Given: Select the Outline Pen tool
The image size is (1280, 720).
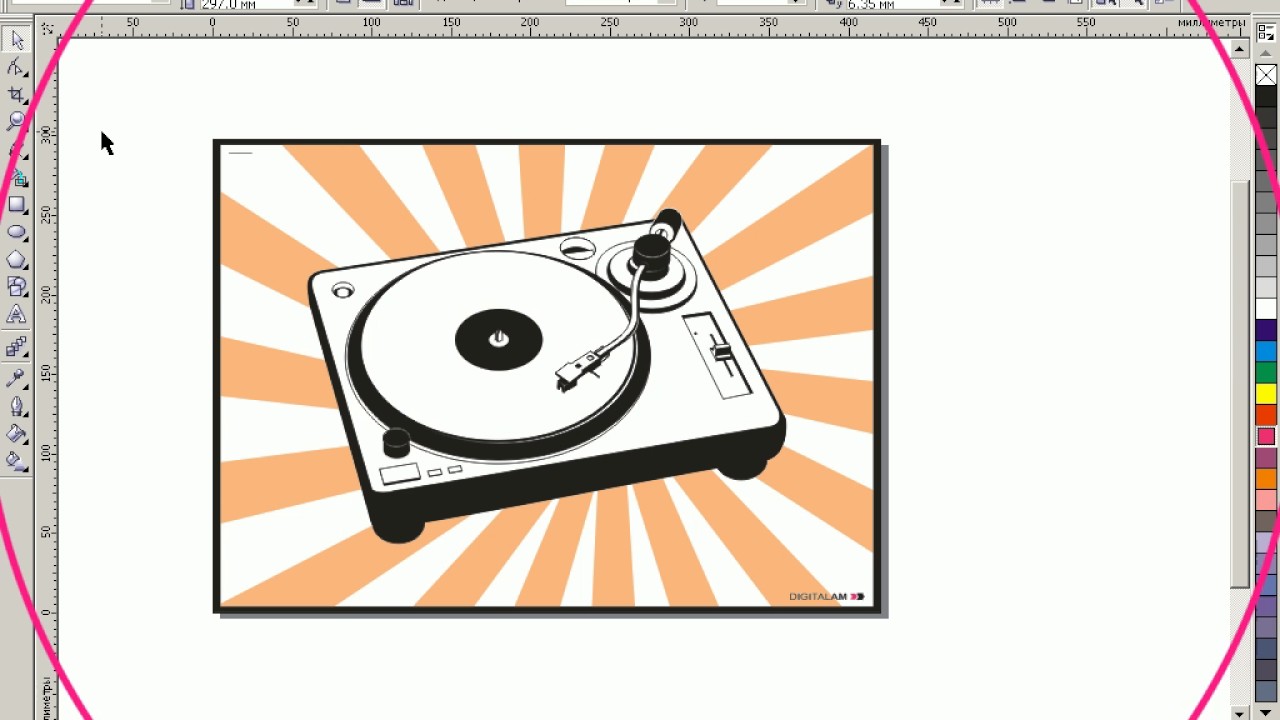Looking at the screenshot, I should coord(17,406).
